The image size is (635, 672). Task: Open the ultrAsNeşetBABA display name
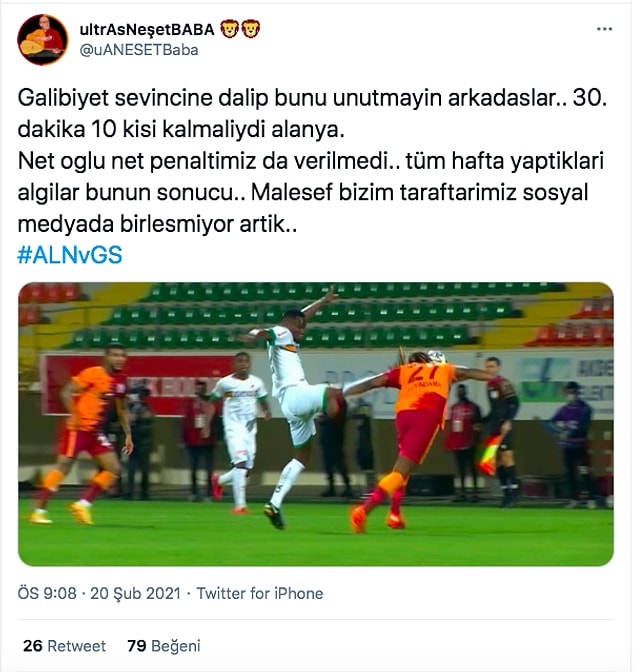coord(147,30)
